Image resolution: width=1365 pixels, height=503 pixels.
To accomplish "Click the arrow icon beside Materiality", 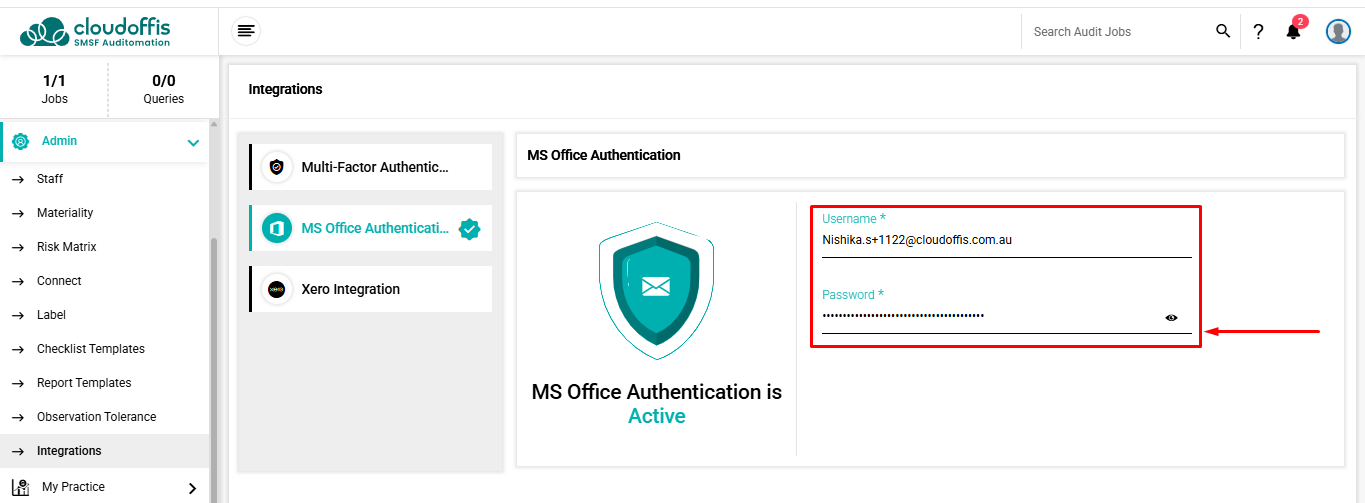I will (17, 214).
